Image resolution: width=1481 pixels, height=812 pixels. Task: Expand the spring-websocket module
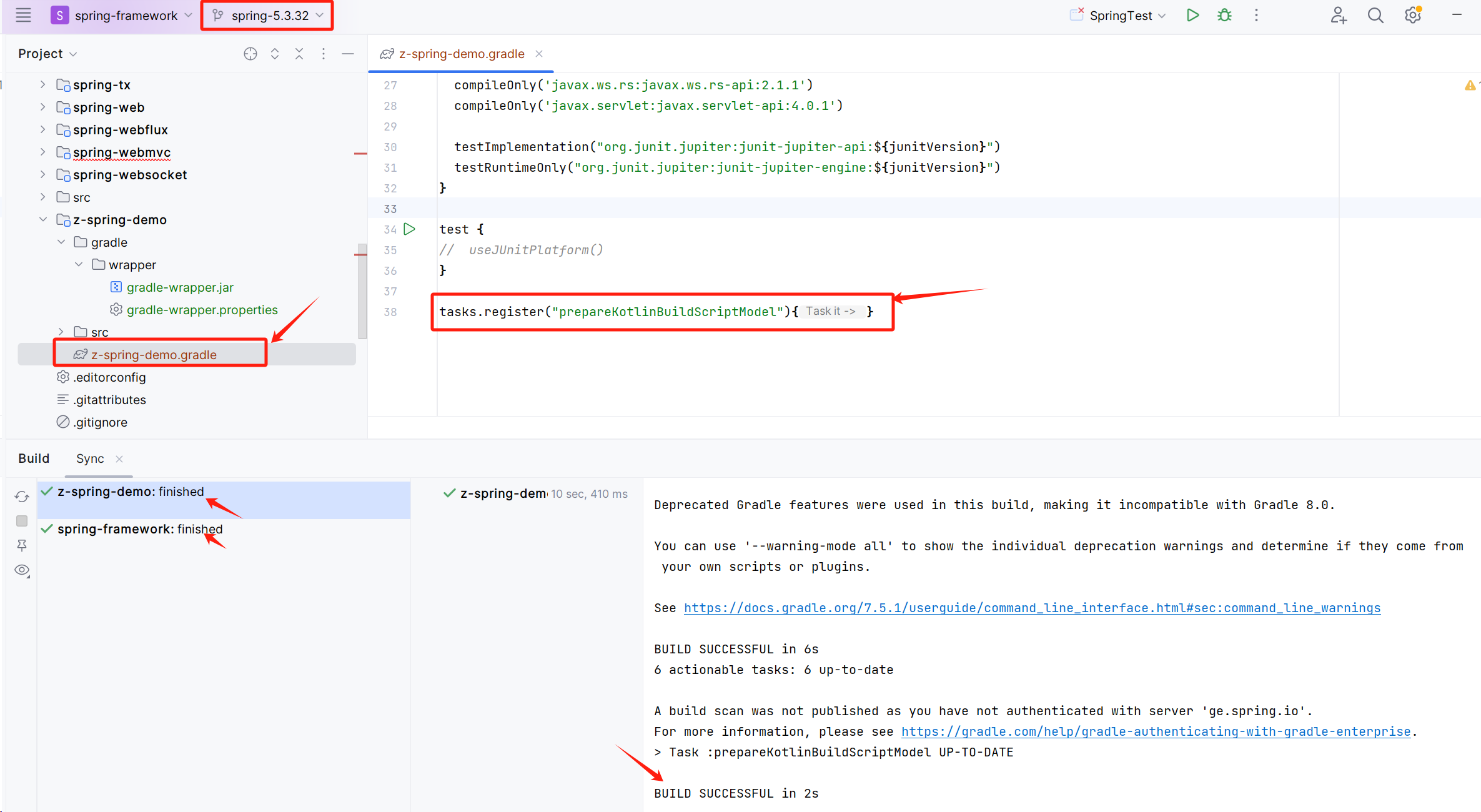42,174
